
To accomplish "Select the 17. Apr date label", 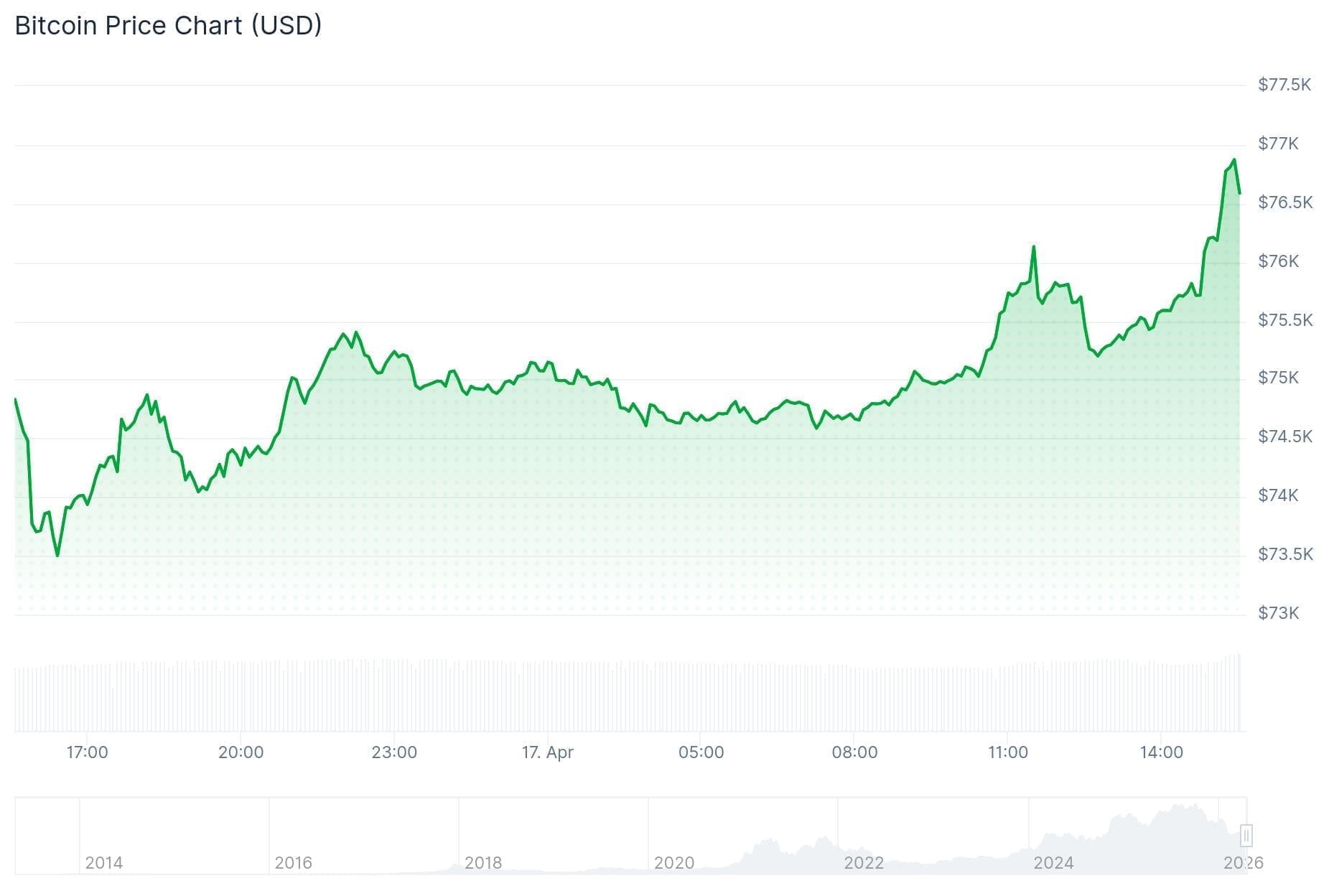I will click(547, 752).
